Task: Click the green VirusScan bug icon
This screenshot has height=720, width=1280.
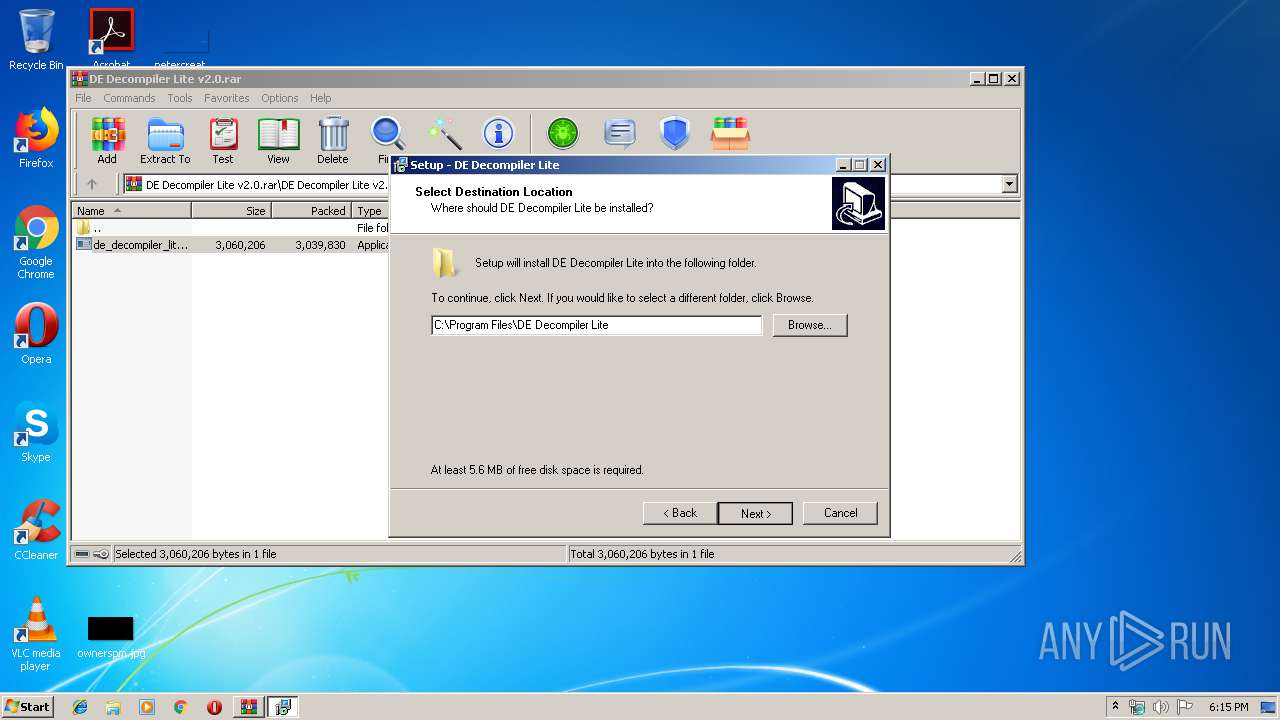Action: (x=563, y=133)
